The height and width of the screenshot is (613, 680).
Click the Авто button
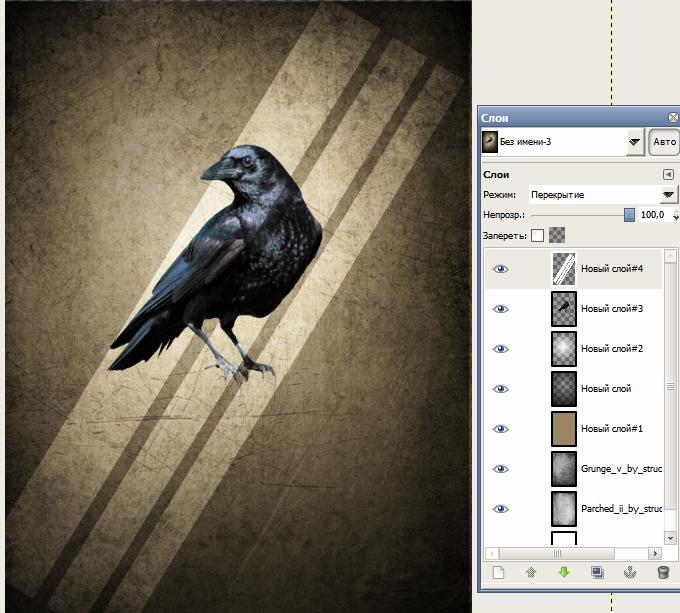(664, 142)
